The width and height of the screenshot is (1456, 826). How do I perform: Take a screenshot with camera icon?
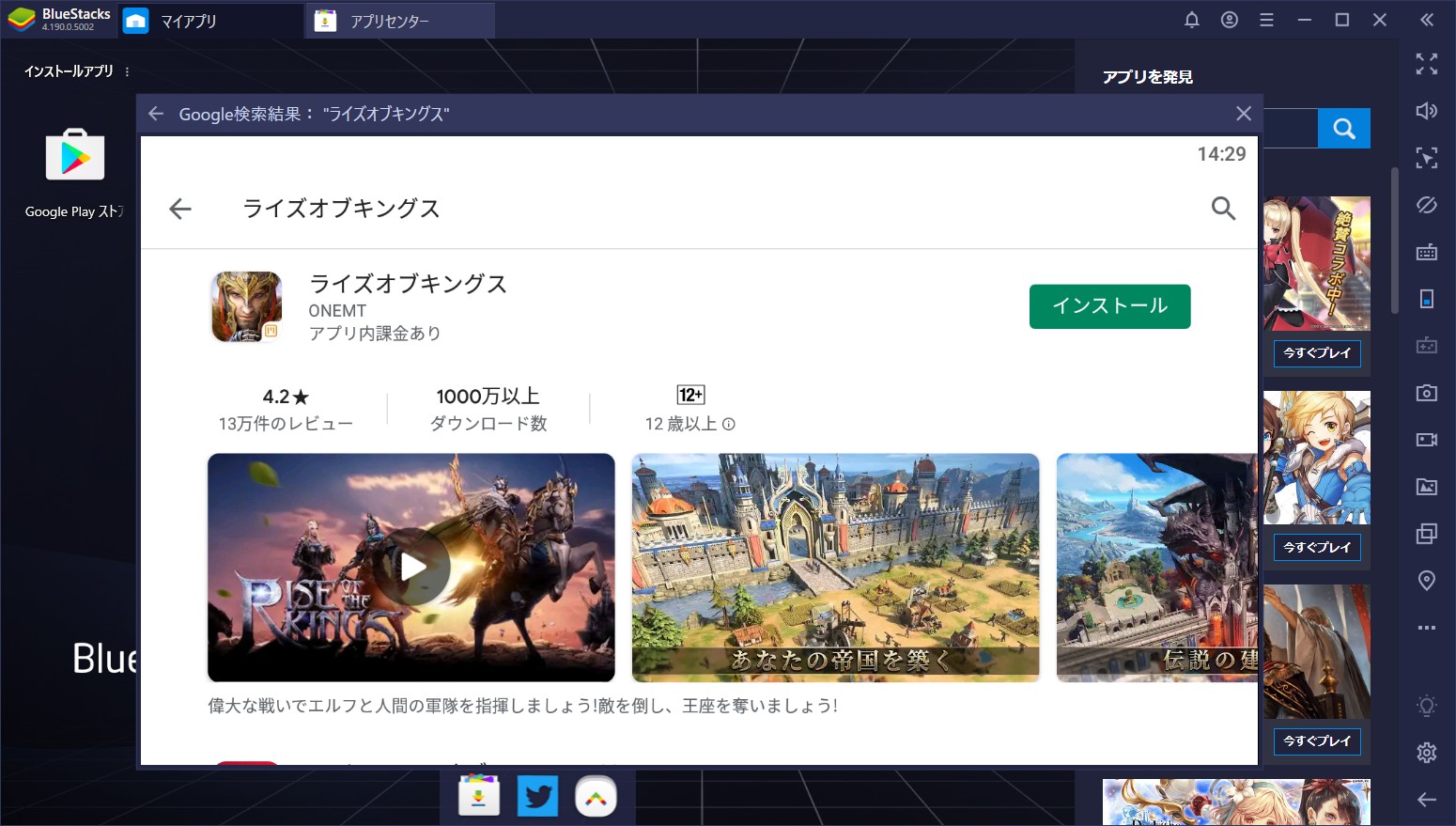point(1427,393)
